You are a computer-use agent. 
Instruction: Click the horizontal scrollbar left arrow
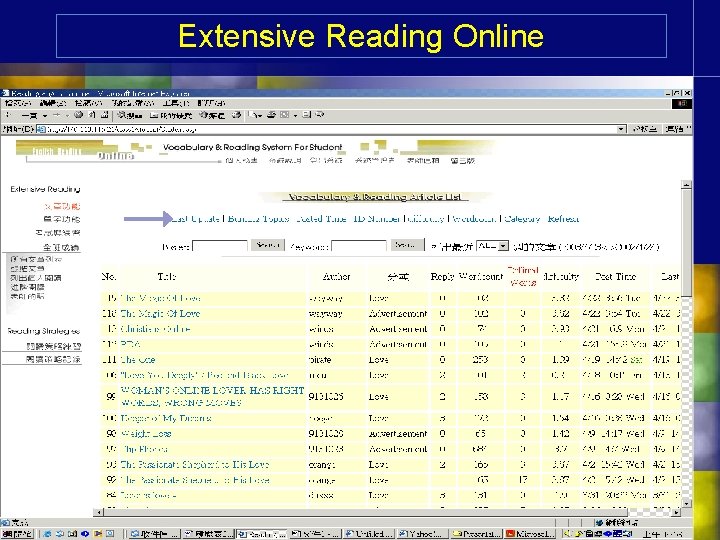pyautogui.click(x=98, y=512)
